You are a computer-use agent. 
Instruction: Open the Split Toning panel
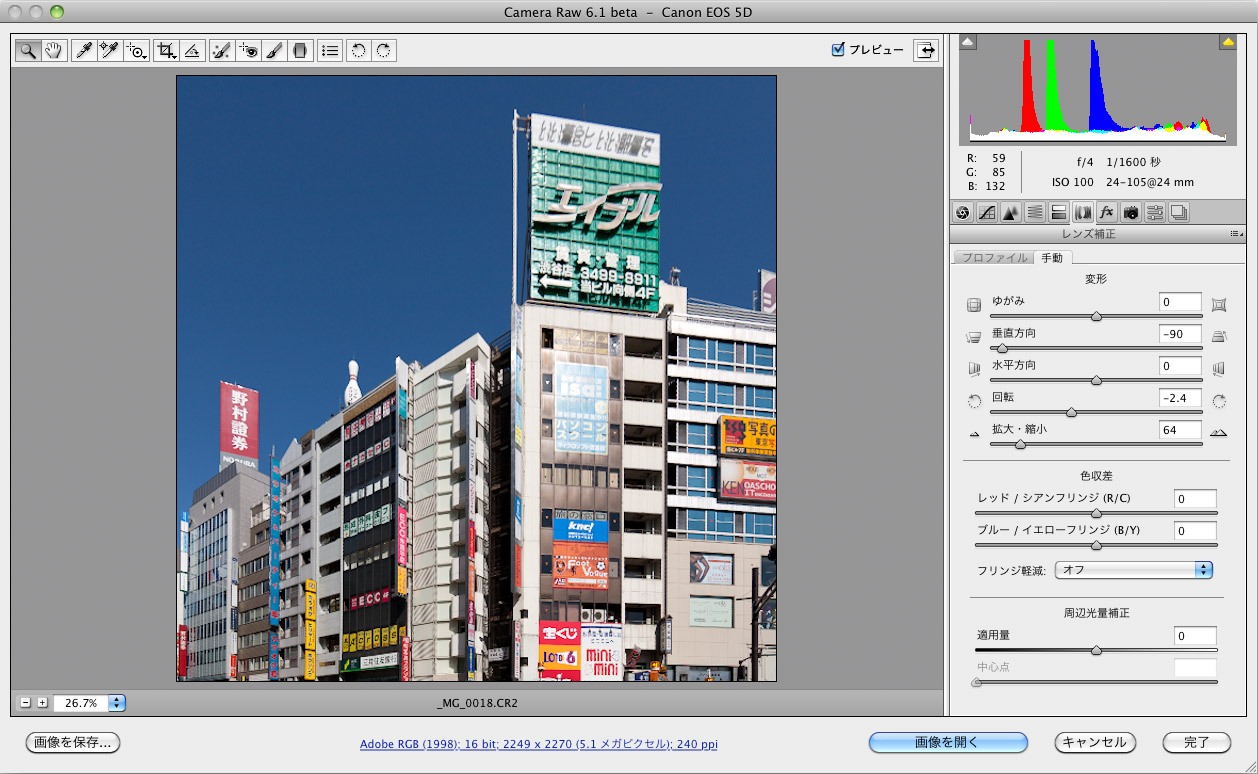[1059, 212]
